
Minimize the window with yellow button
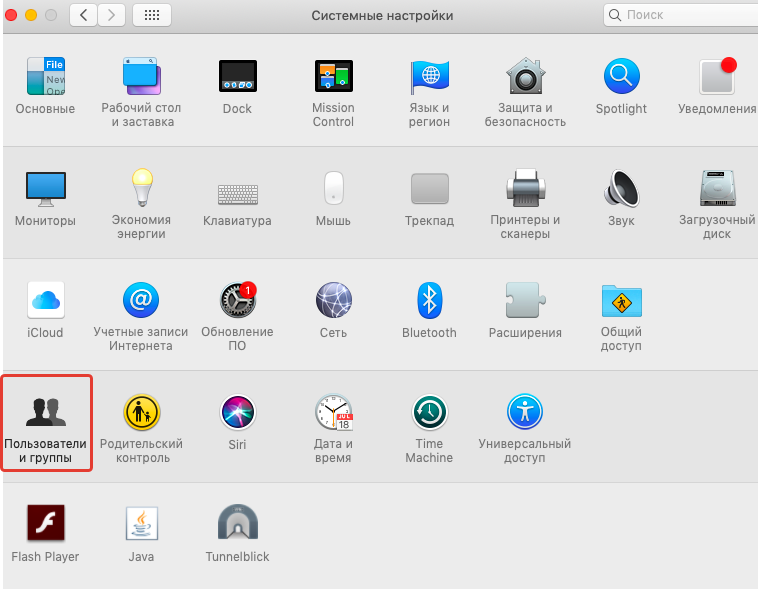(x=31, y=15)
